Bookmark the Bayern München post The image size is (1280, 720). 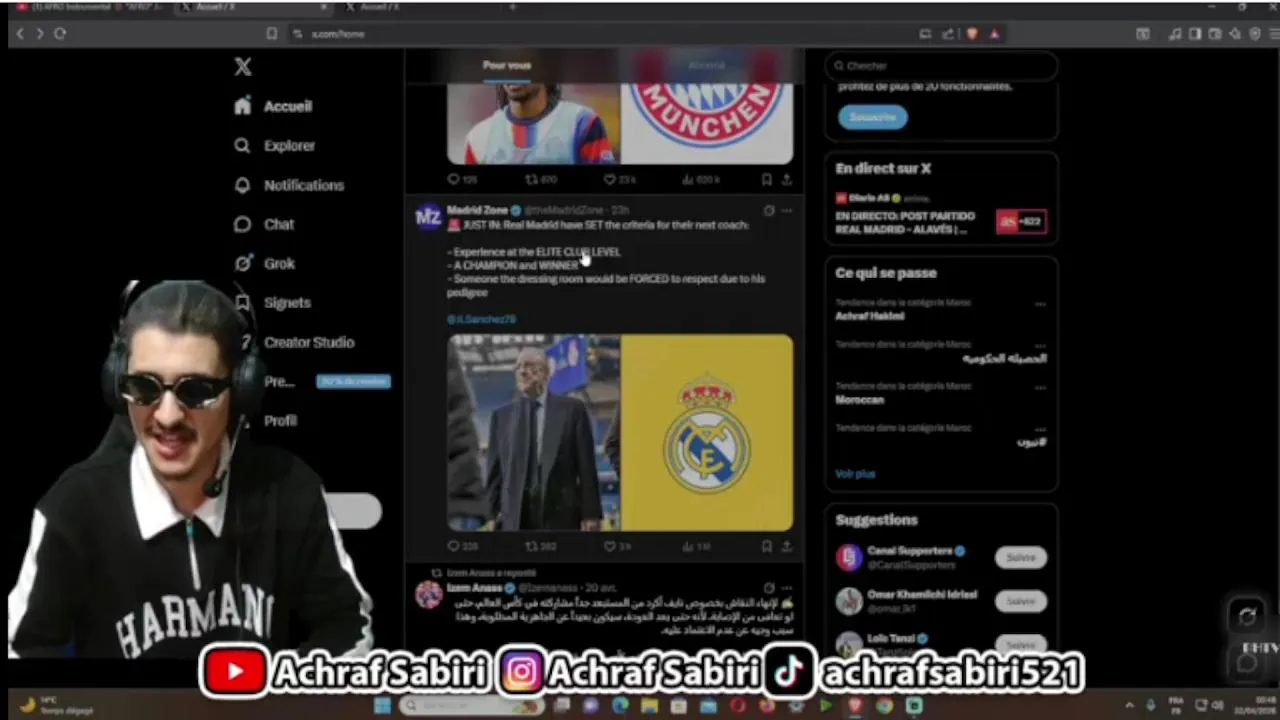pos(766,179)
